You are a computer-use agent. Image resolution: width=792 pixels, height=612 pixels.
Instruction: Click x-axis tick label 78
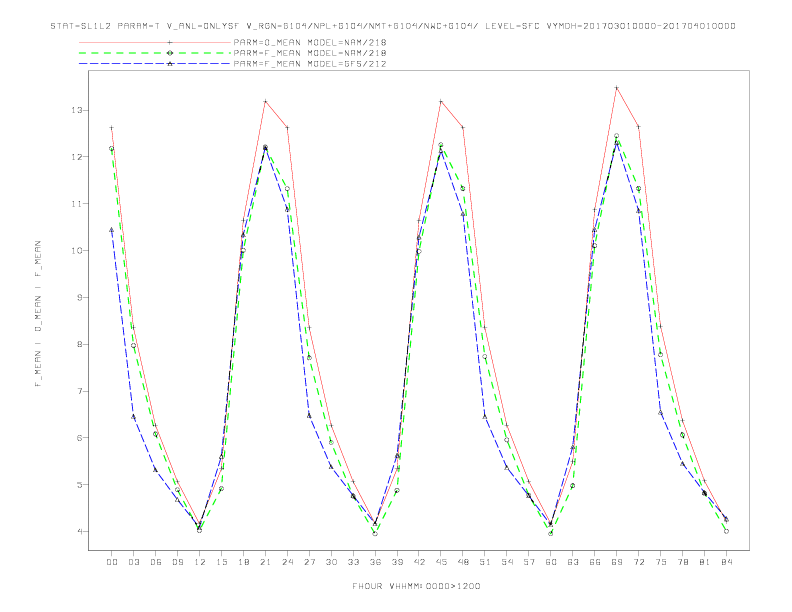coord(683,562)
